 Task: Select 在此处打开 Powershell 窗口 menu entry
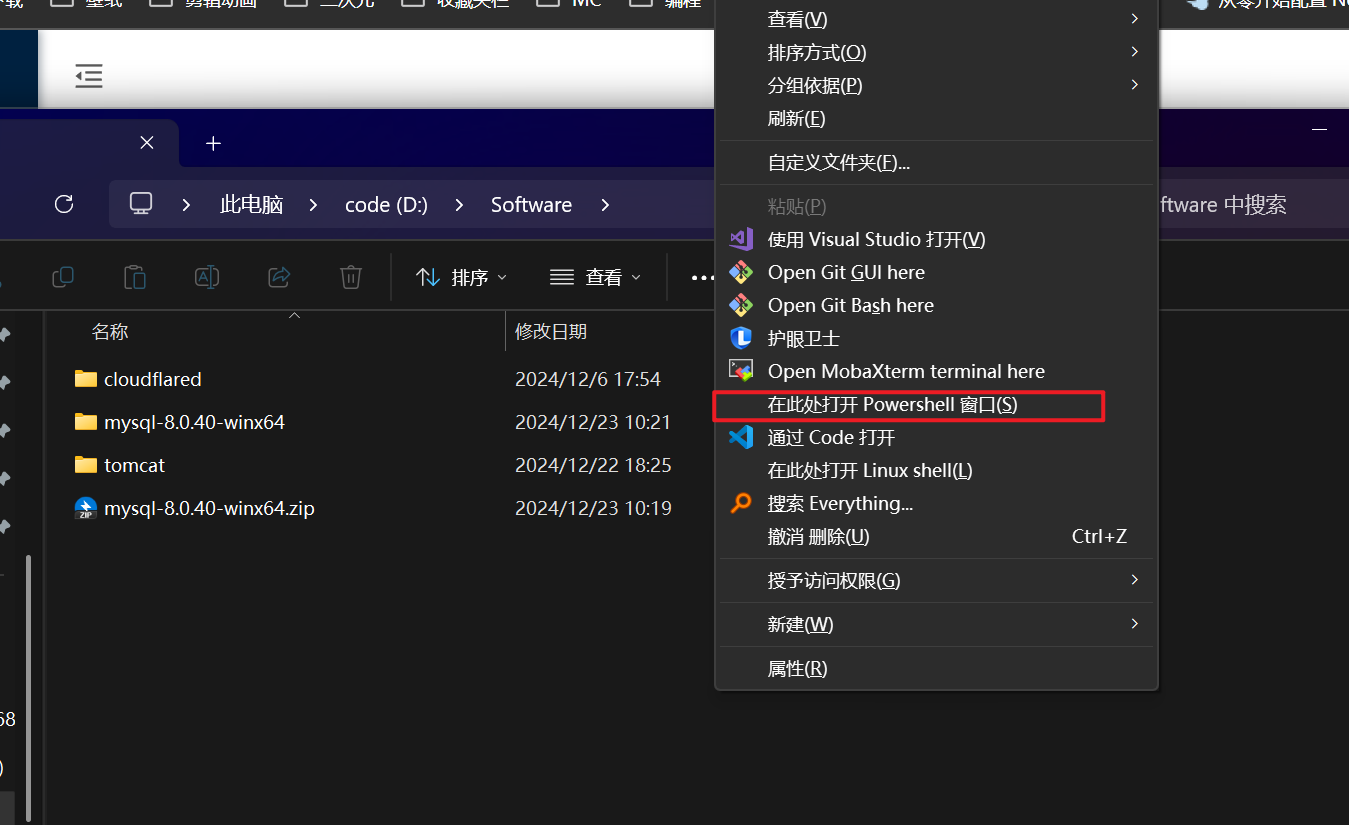point(892,405)
